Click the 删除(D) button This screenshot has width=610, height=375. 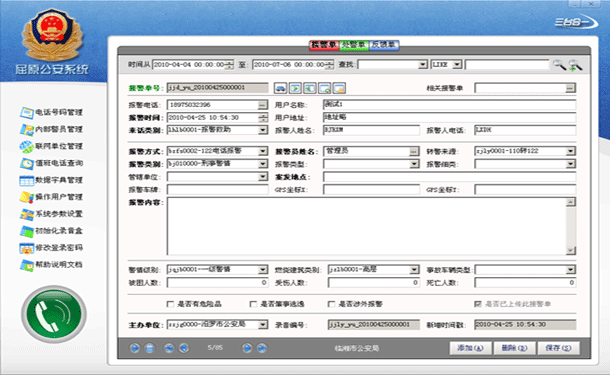514,348
